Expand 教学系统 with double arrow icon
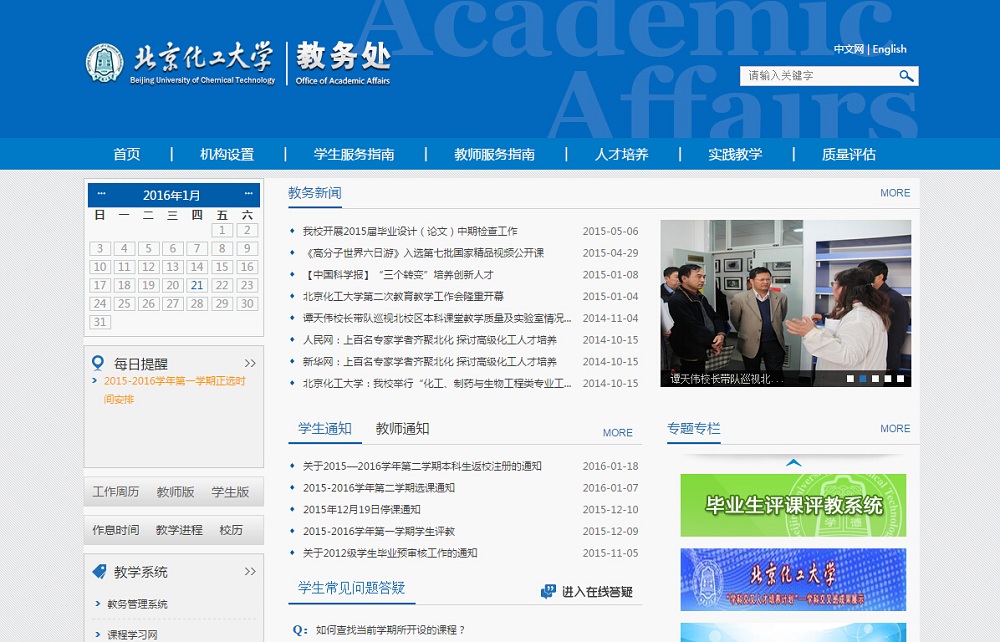The width and height of the screenshot is (1000, 642). pos(250,571)
